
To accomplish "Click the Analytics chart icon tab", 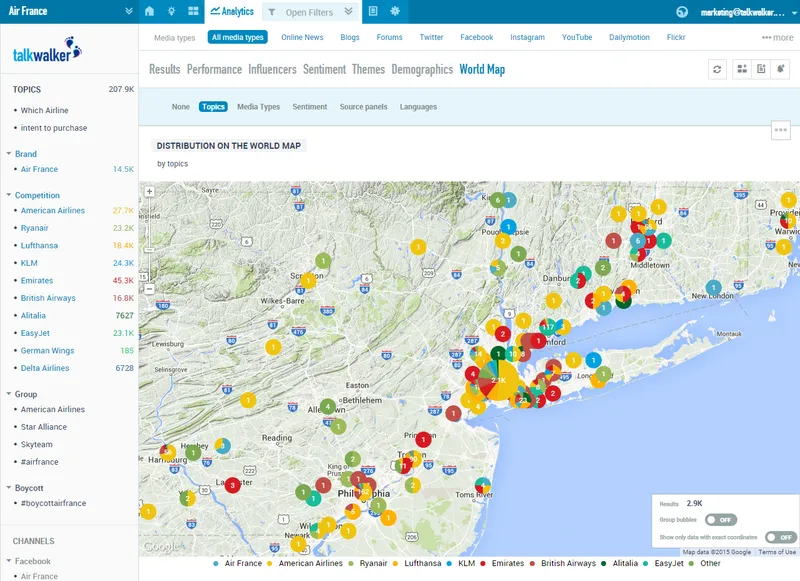I will (x=232, y=11).
